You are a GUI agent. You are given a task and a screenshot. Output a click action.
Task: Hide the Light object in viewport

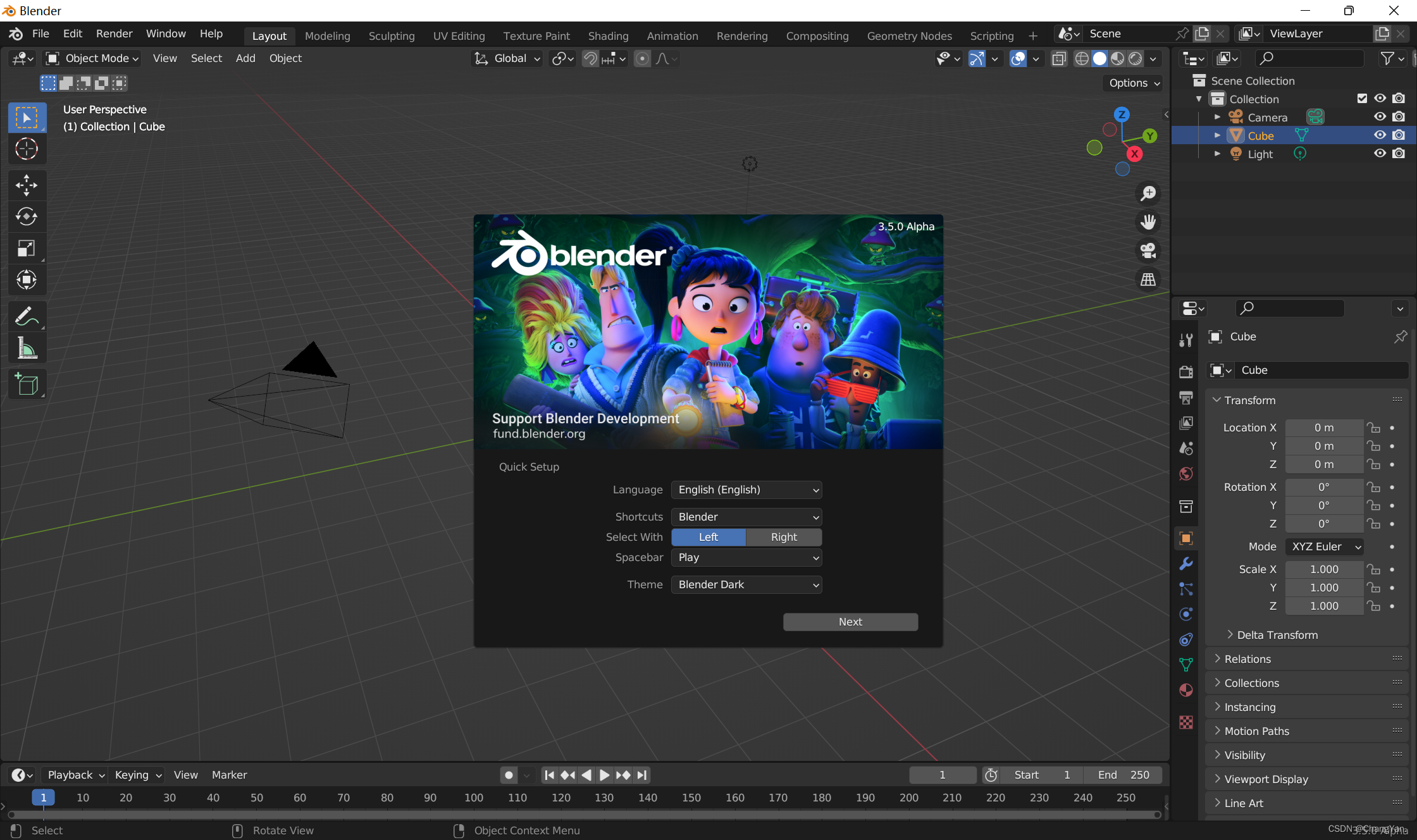coord(1380,154)
